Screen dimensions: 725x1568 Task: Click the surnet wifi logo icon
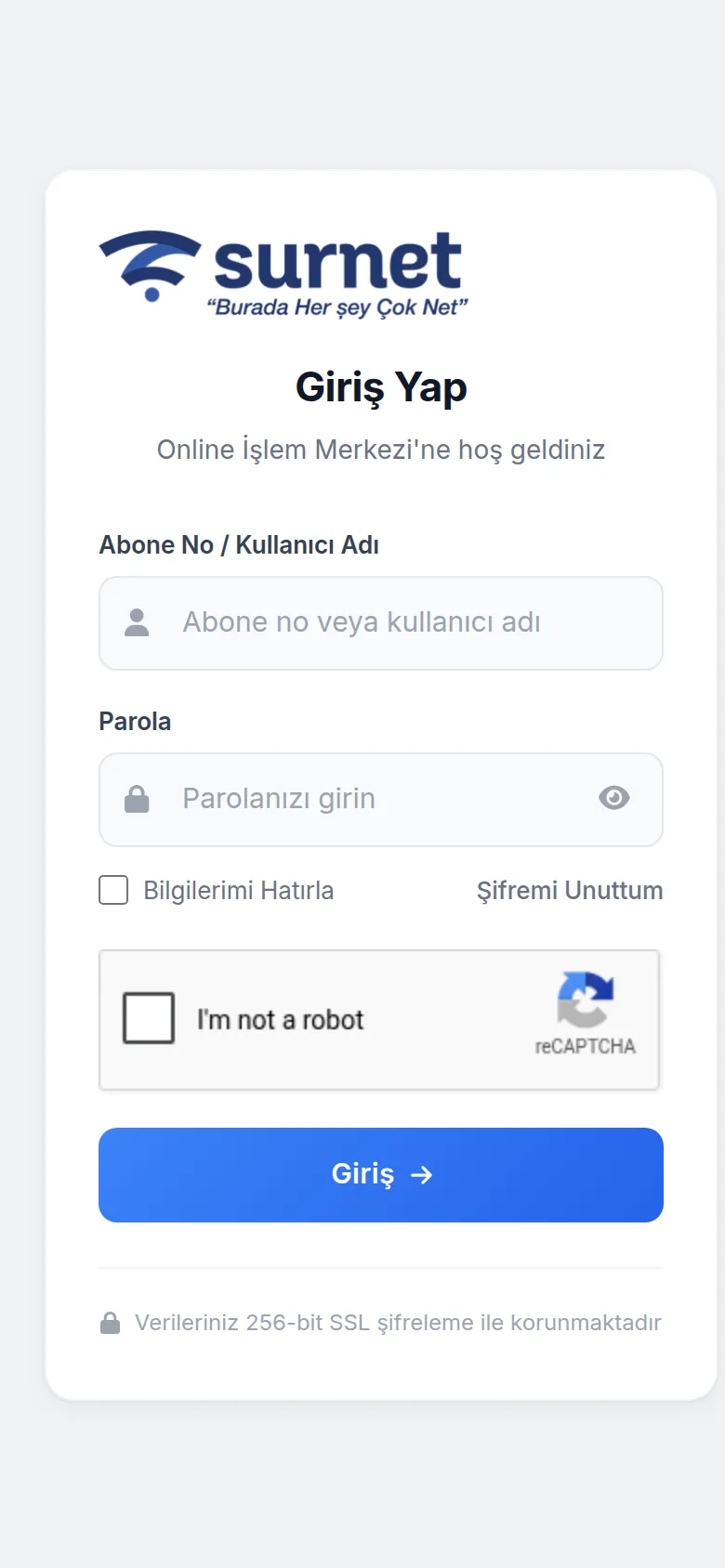150,266
